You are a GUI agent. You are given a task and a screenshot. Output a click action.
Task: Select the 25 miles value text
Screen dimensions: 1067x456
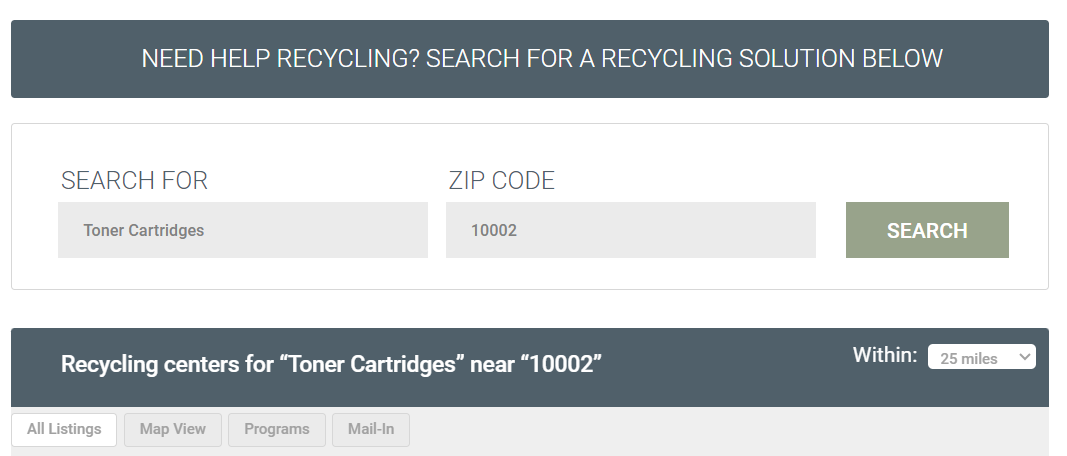pyautogui.click(x=968, y=358)
